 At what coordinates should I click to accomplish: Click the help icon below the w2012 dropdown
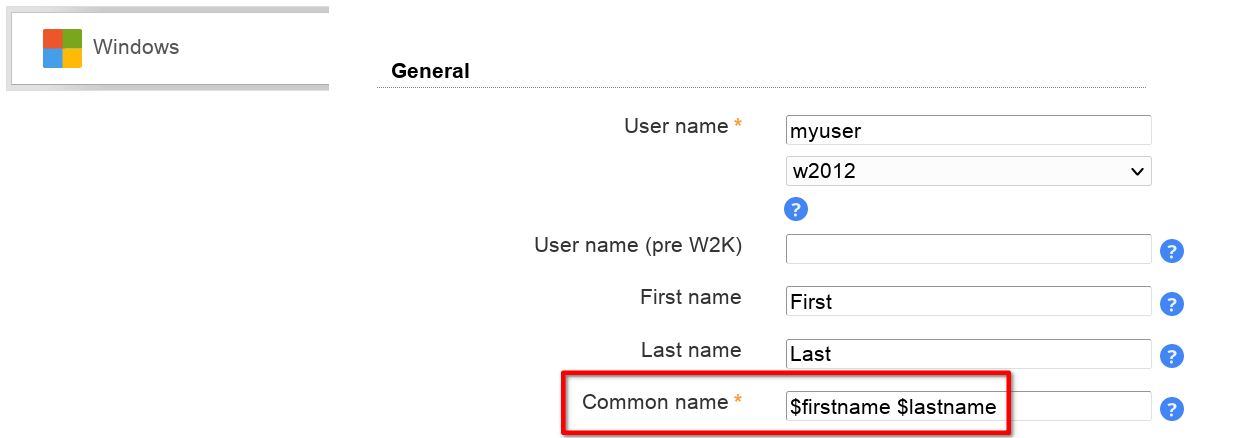tap(795, 209)
